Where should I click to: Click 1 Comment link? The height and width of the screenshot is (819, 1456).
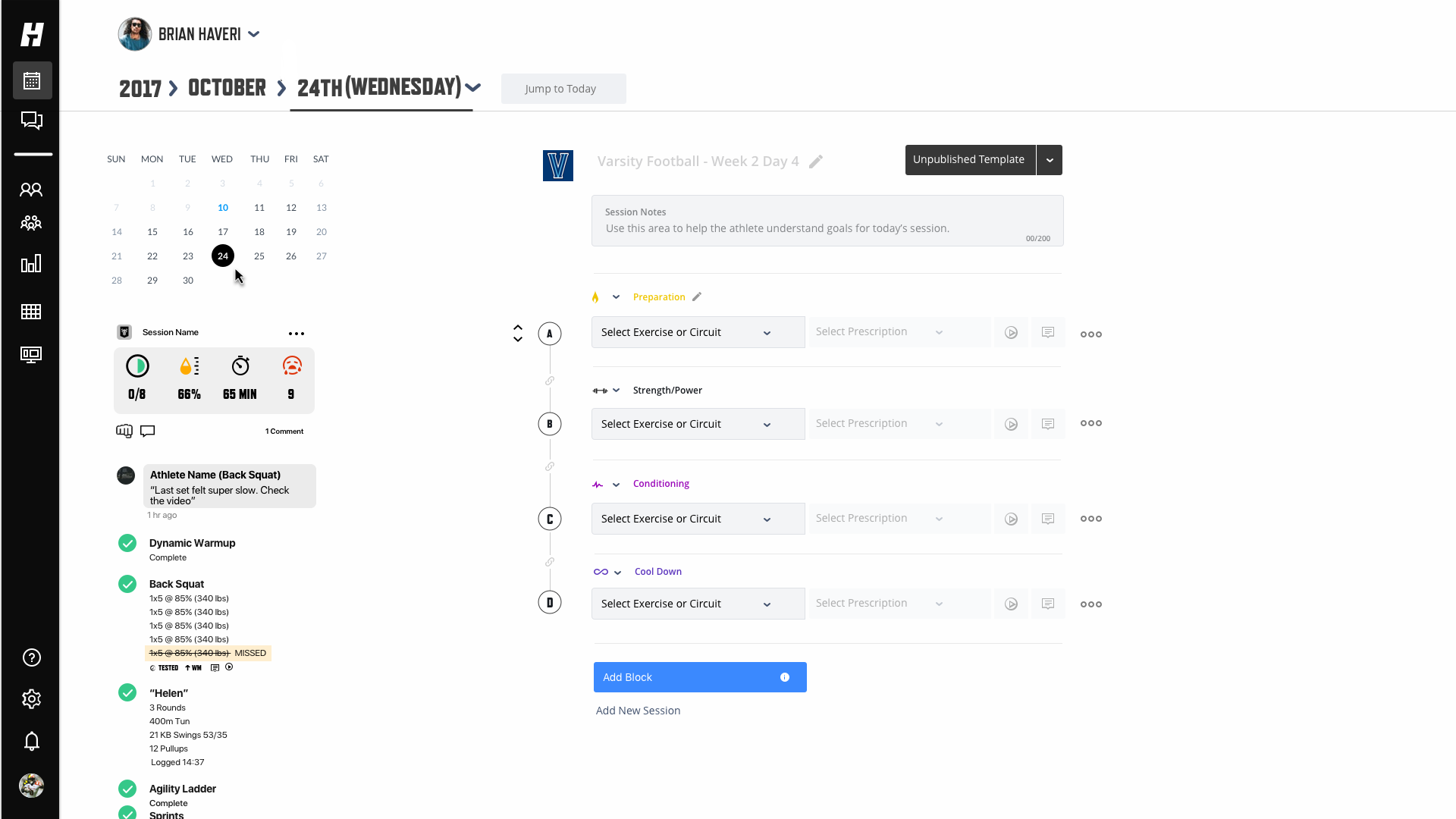pyautogui.click(x=284, y=431)
